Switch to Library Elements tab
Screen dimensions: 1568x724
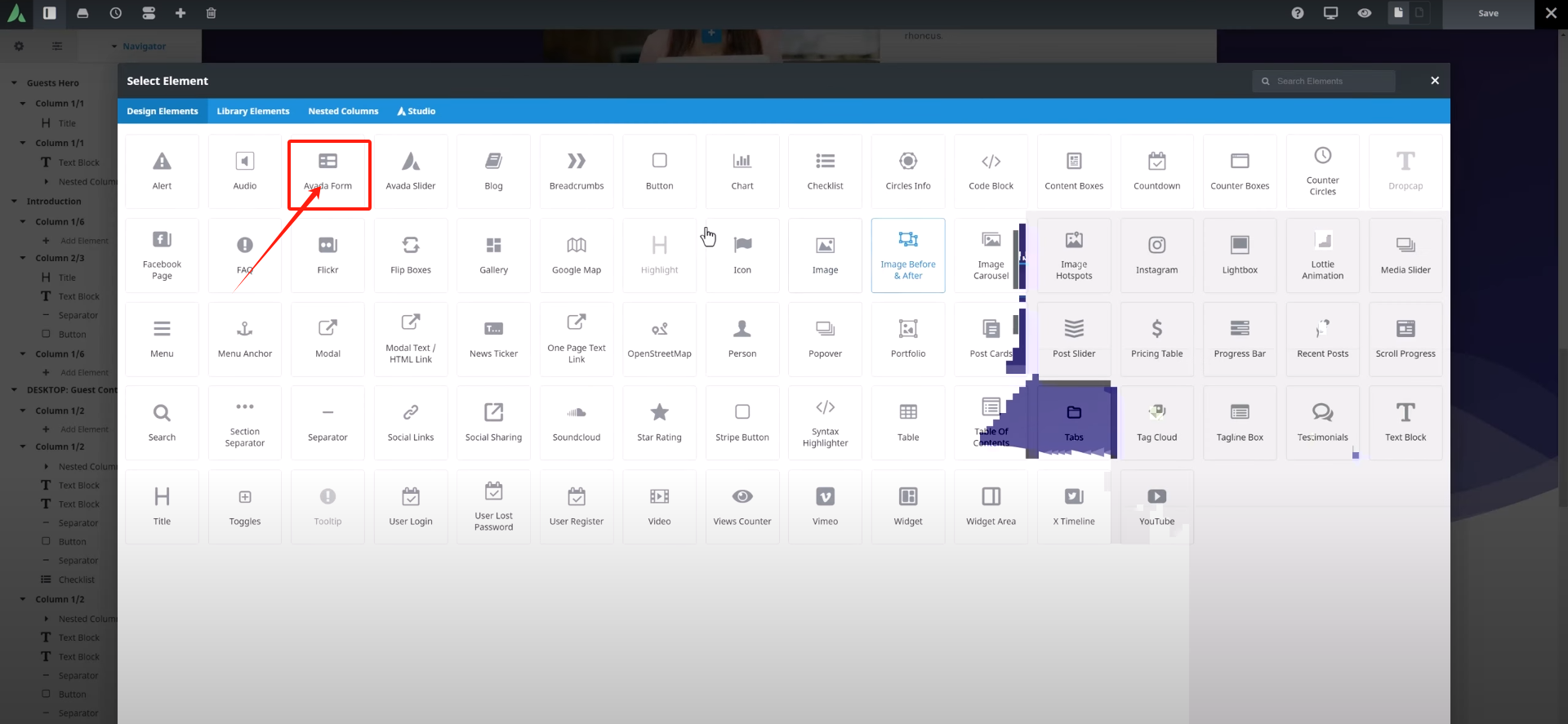(252, 111)
